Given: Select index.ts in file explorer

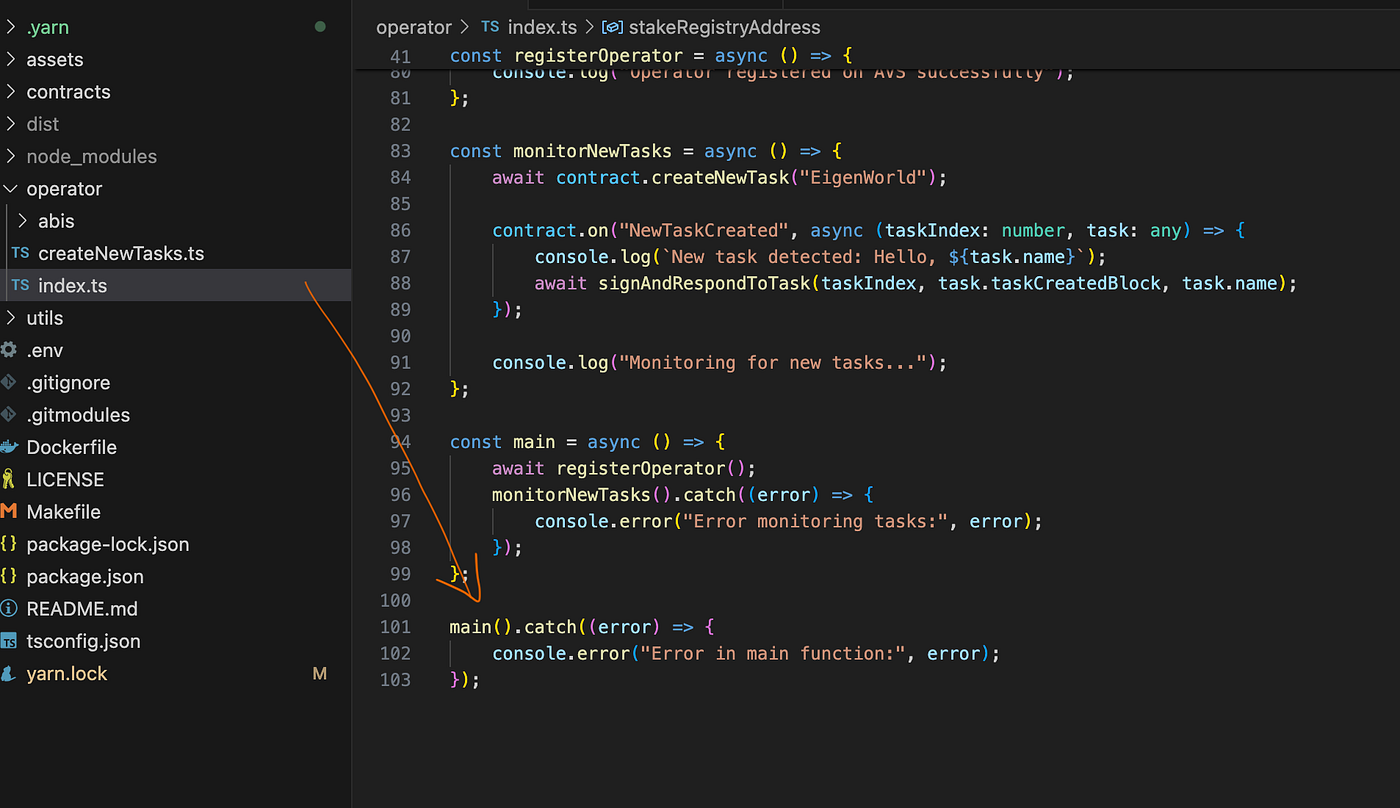Looking at the screenshot, I should click(x=72, y=286).
